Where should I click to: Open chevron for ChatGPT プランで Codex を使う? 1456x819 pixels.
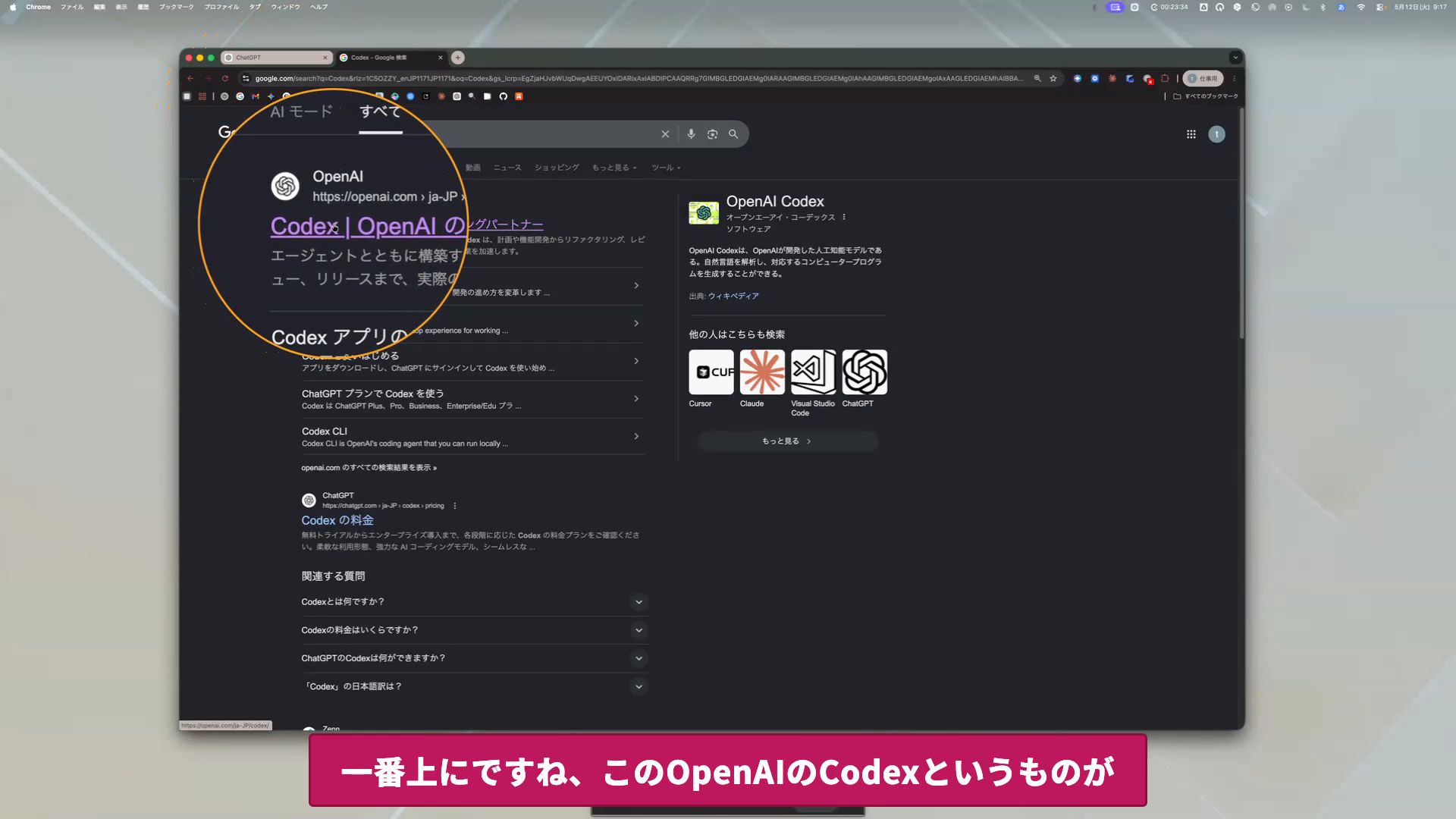[636, 399]
